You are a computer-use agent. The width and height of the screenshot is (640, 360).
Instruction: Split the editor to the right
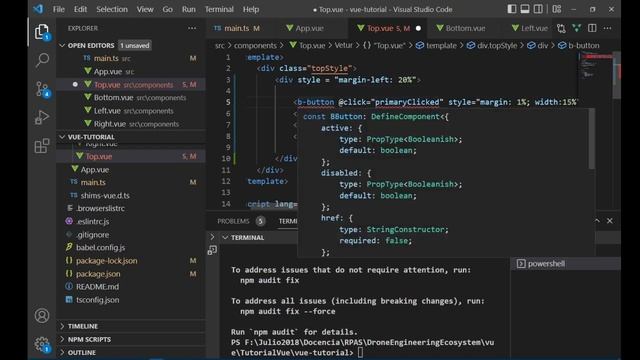[x=592, y=28]
